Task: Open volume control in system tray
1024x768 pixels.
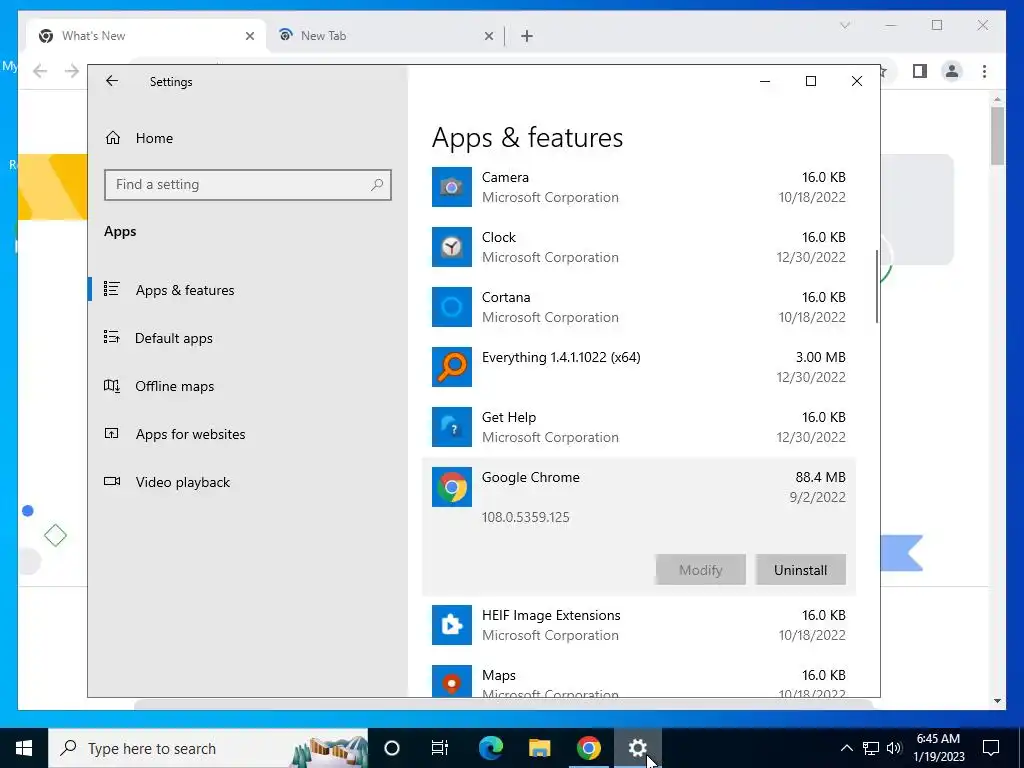Action: coord(895,748)
